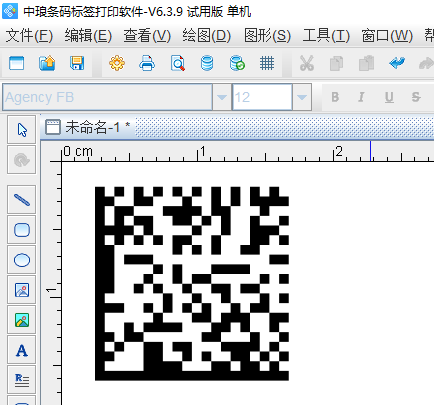Screen dimensions: 434x405
Task: Open print preview
Action: 177,63
